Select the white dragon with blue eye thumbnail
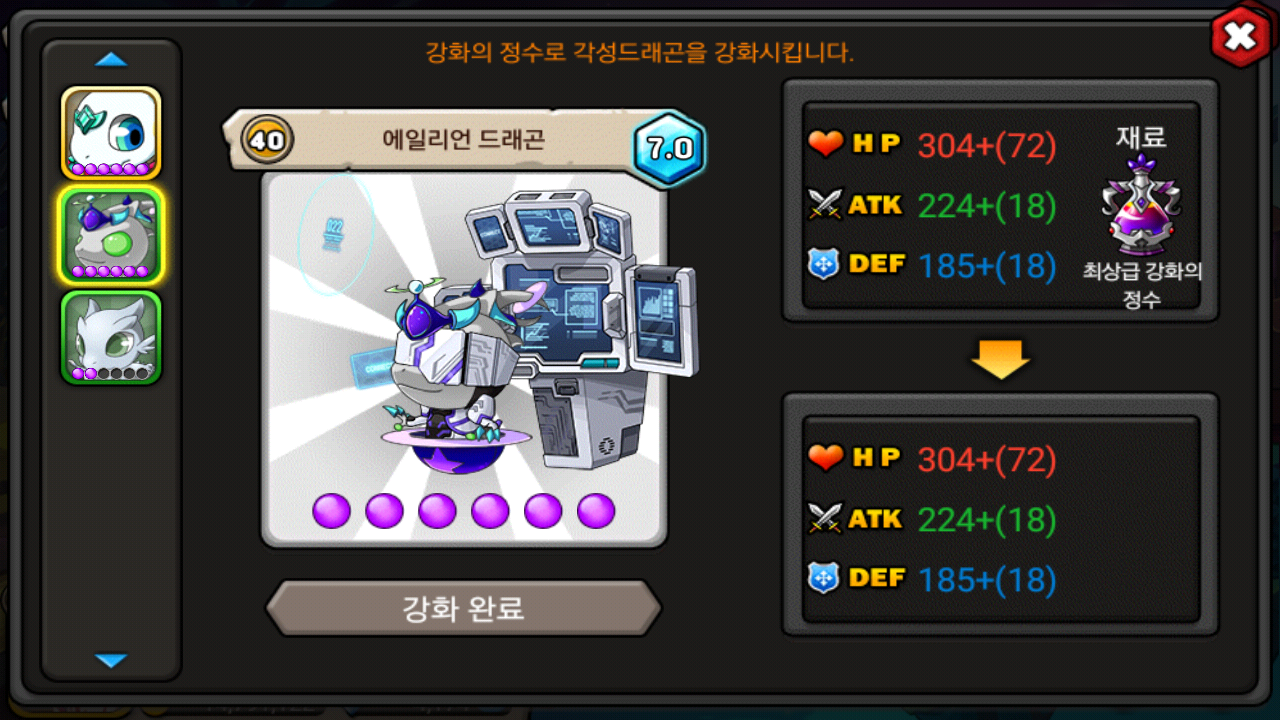1280x720 pixels. point(111,133)
